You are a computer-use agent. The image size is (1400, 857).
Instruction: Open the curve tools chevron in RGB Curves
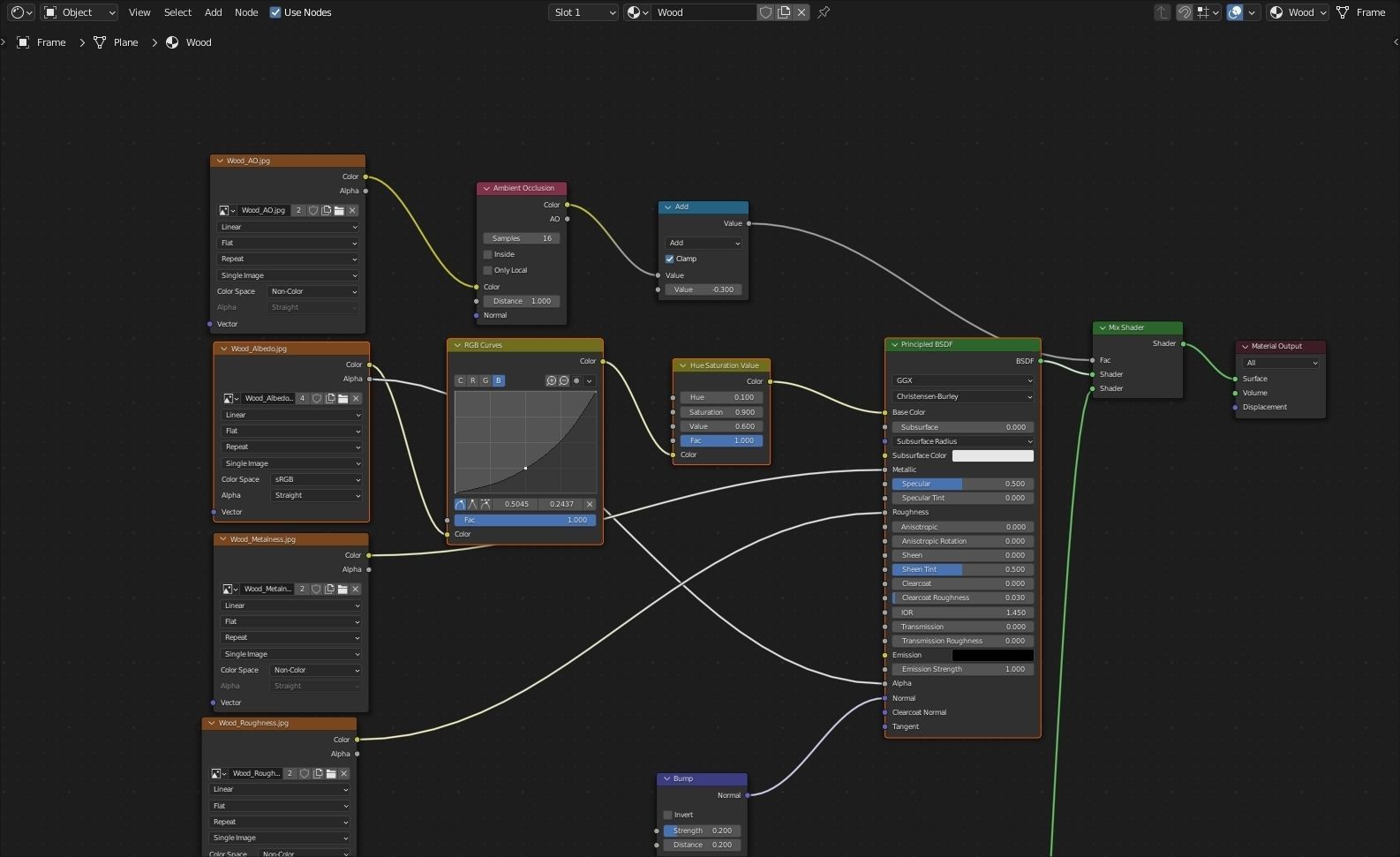coord(589,380)
